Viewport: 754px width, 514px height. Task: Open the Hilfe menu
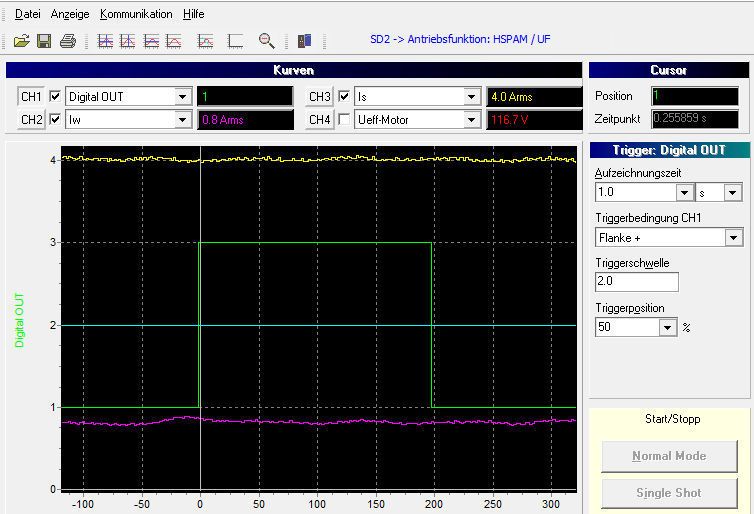tap(194, 14)
